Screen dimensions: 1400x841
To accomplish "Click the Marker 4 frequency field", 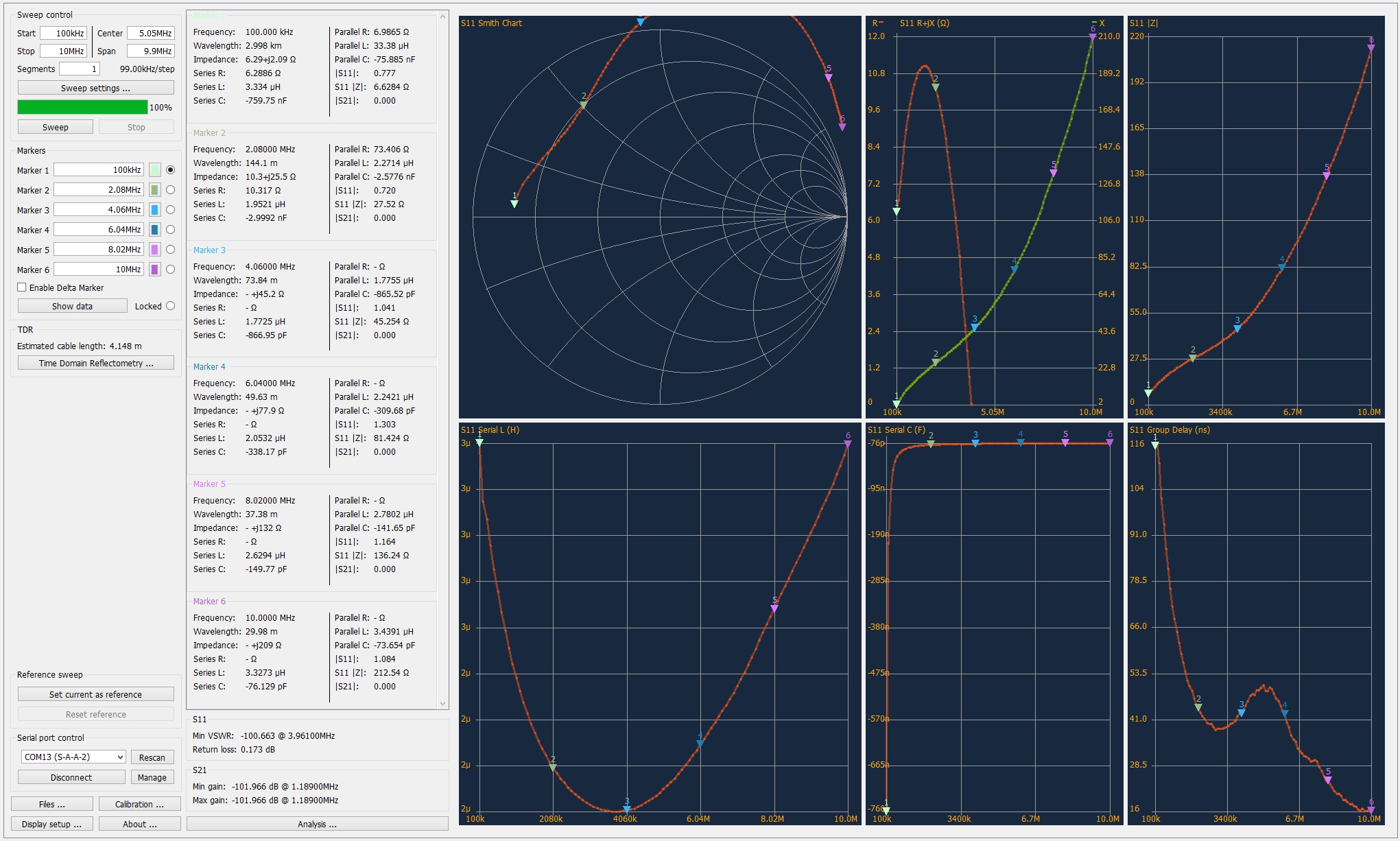I will [99, 230].
